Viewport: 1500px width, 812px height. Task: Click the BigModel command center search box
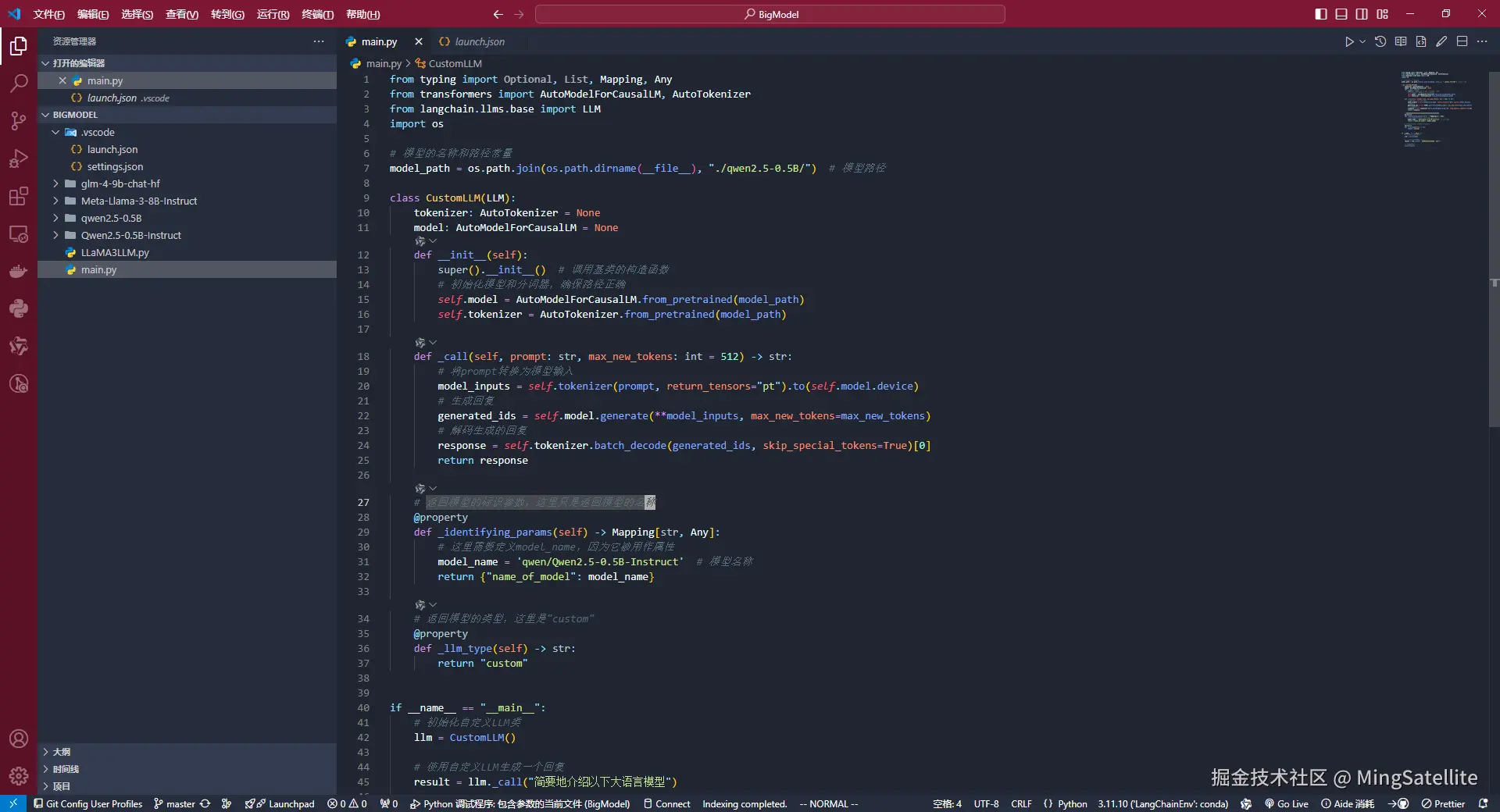[x=770, y=14]
